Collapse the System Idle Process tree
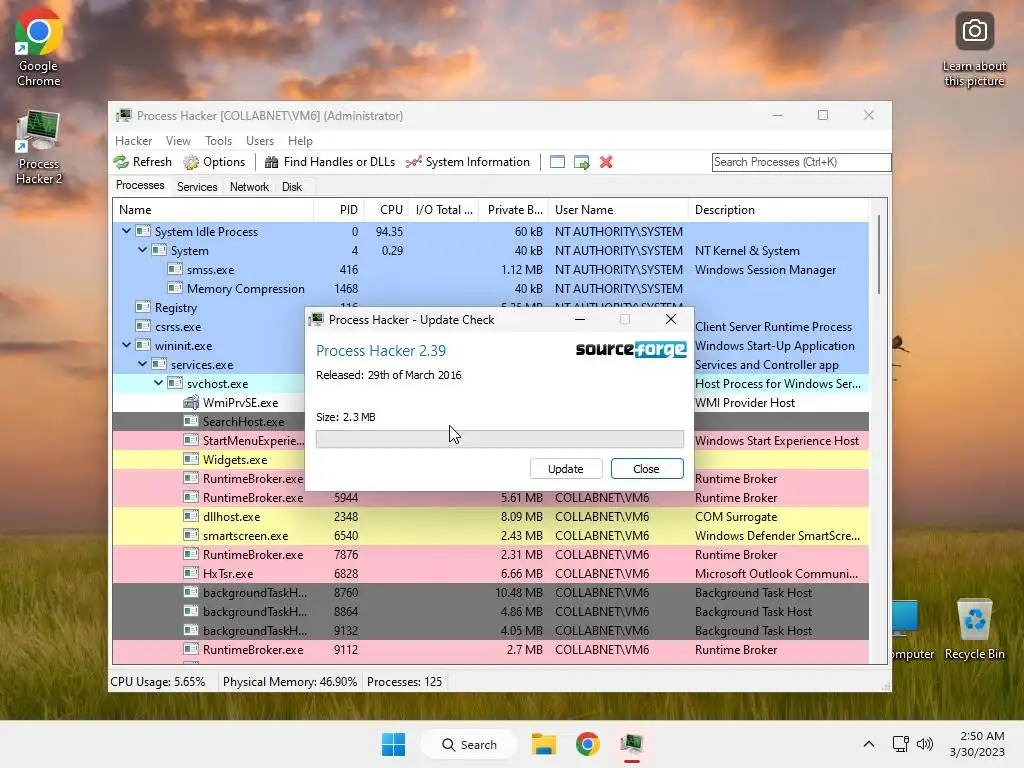1024x768 pixels. pos(127,231)
